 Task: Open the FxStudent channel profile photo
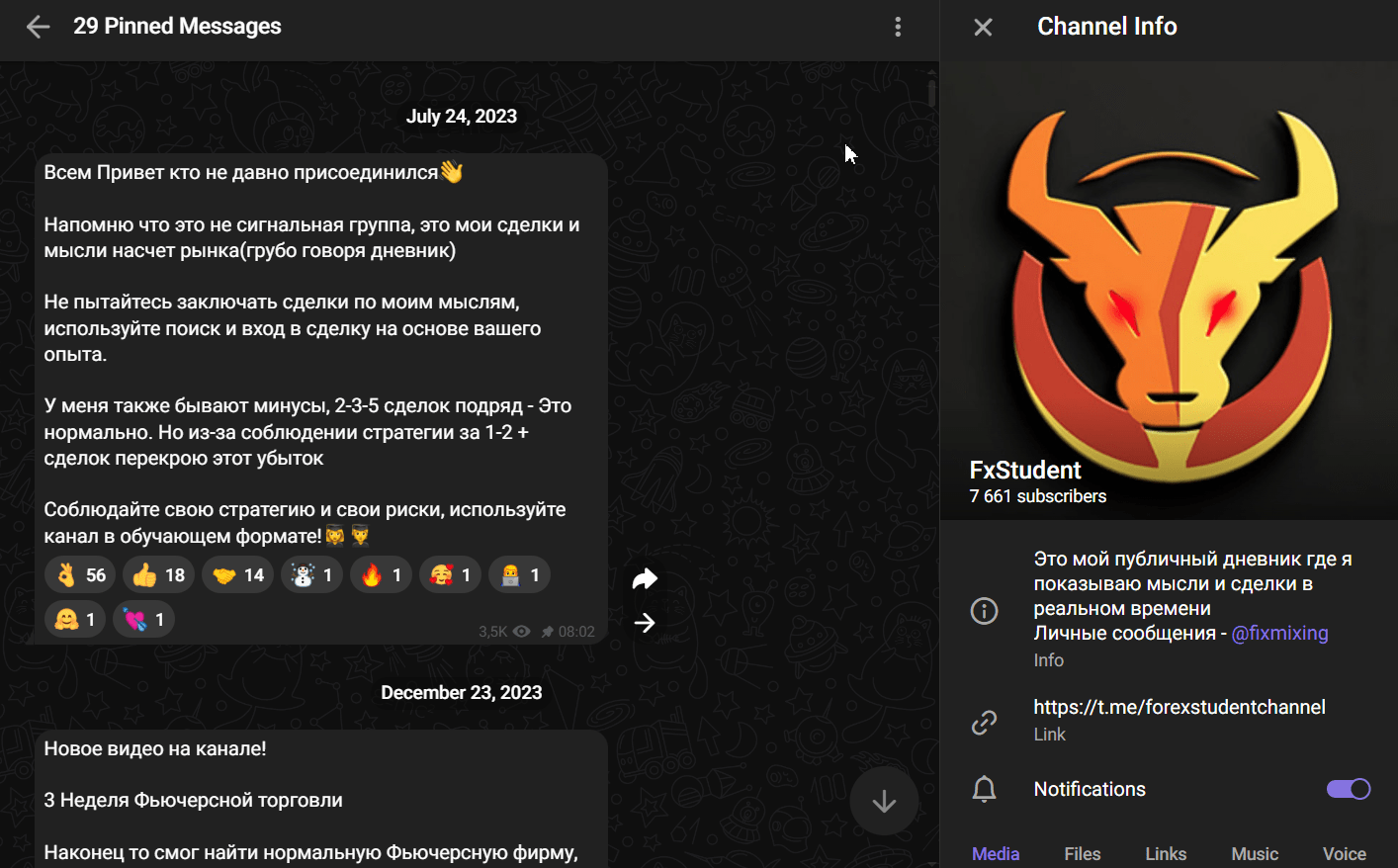pyautogui.click(x=1169, y=292)
